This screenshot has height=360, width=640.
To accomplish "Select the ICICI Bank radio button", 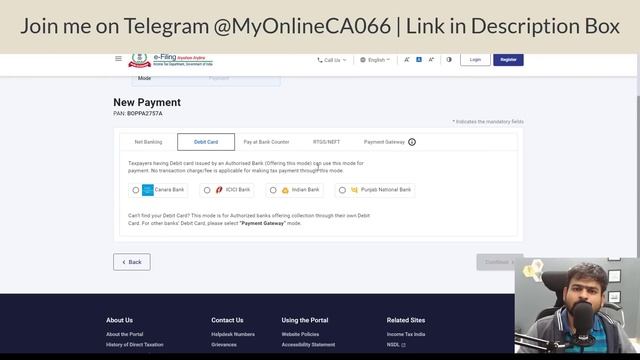I will pos(207,190).
